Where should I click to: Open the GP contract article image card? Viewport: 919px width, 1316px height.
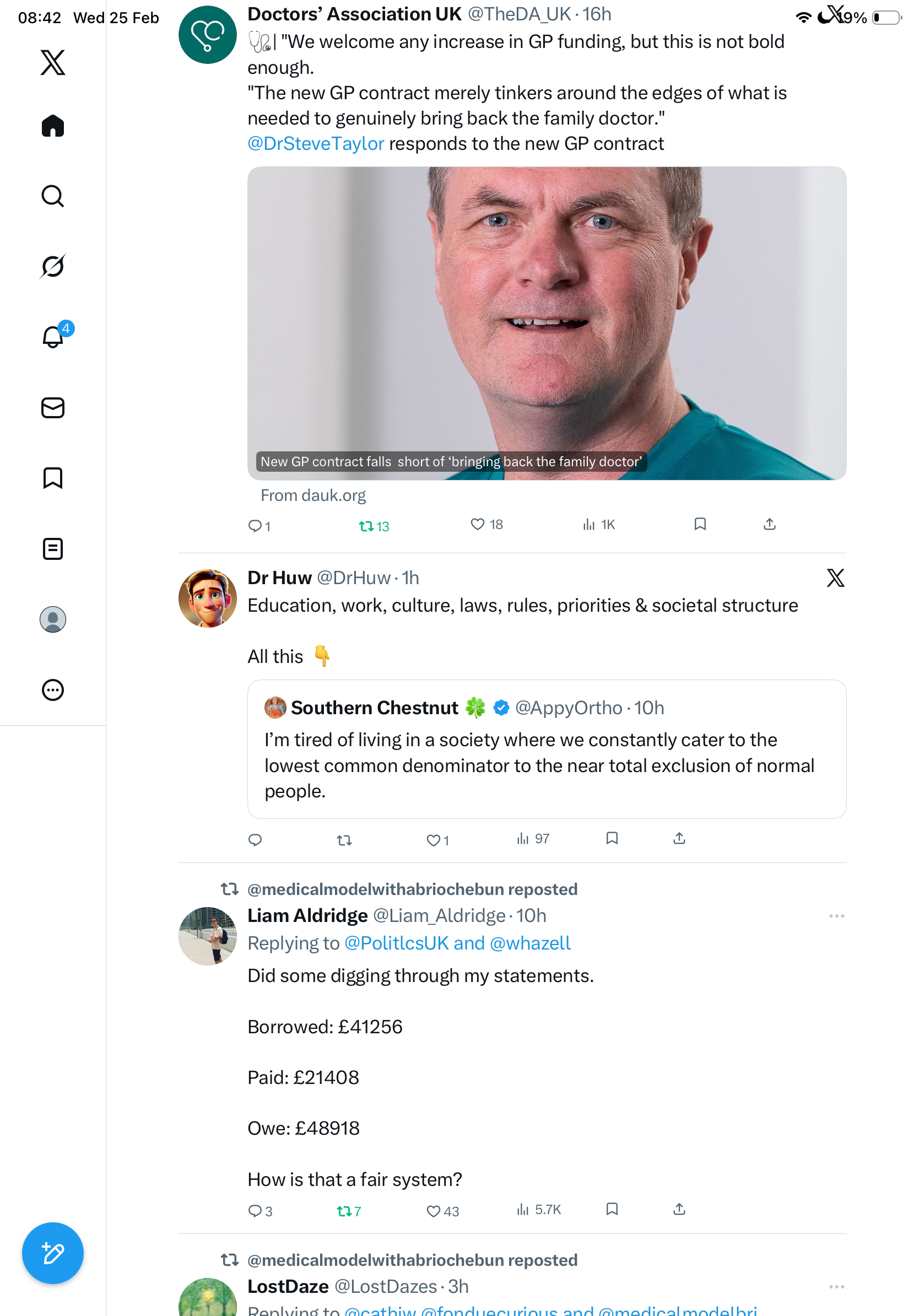click(x=547, y=323)
